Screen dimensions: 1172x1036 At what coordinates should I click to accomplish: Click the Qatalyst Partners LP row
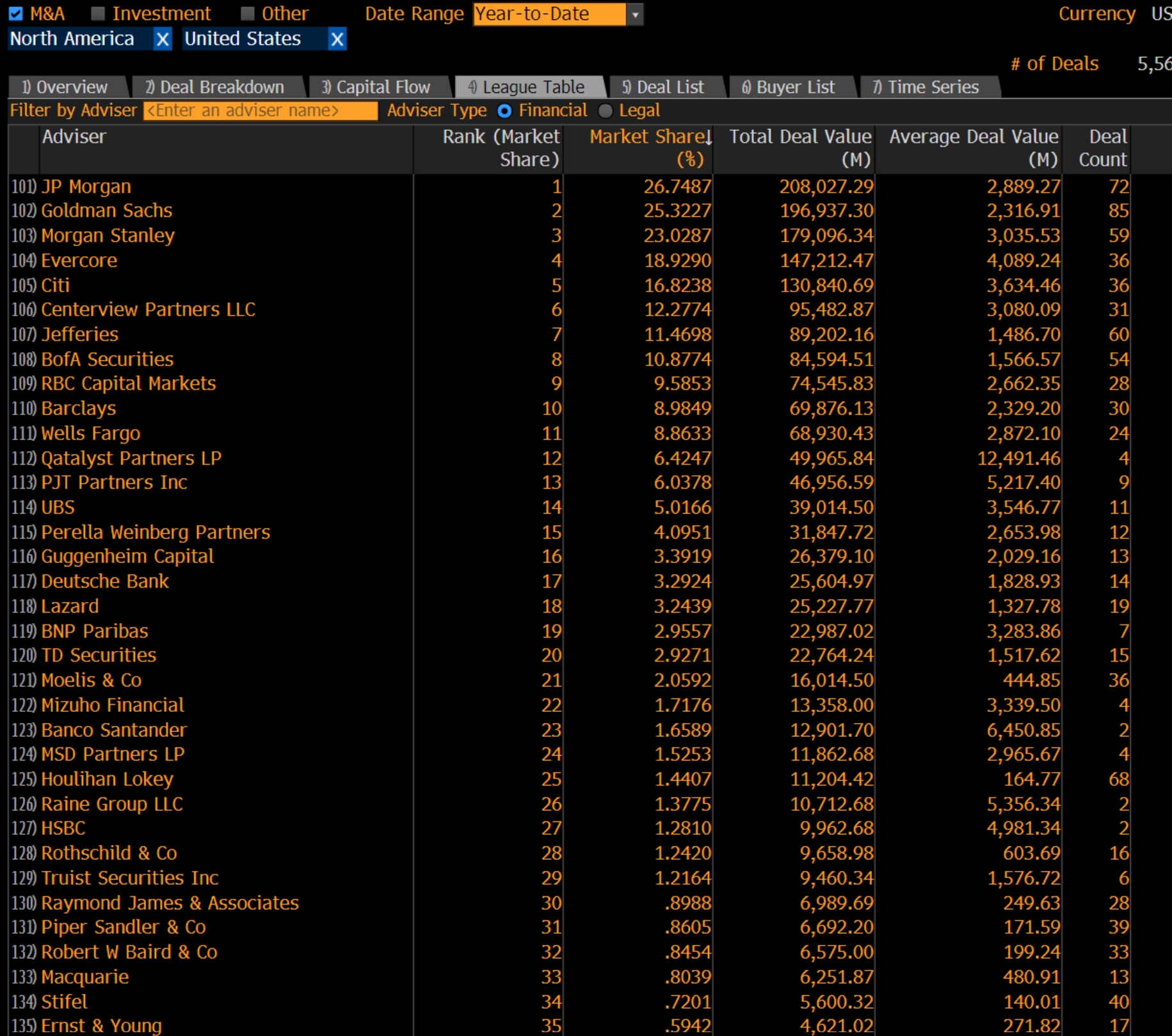pos(131,458)
